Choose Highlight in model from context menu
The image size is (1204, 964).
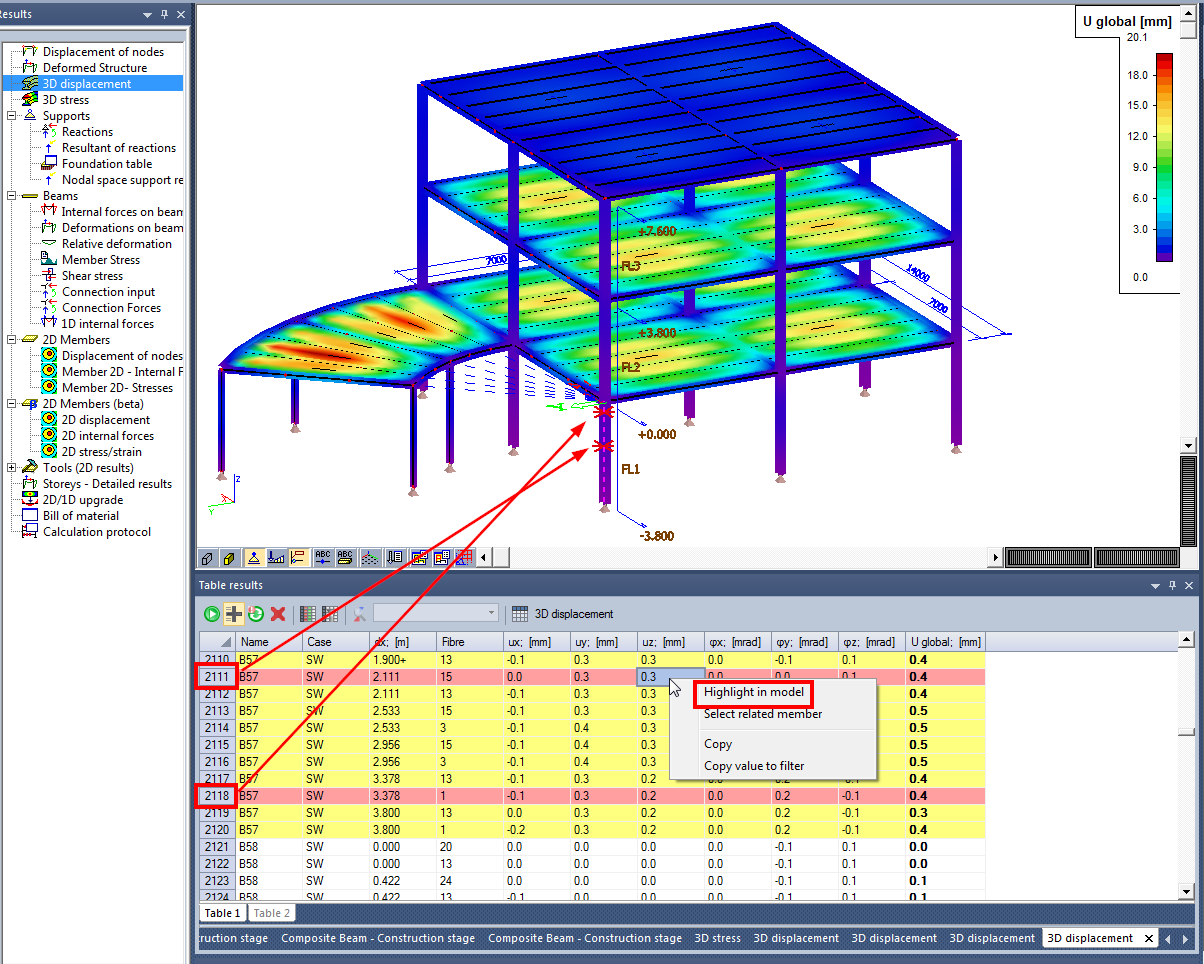click(x=753, y=692)
